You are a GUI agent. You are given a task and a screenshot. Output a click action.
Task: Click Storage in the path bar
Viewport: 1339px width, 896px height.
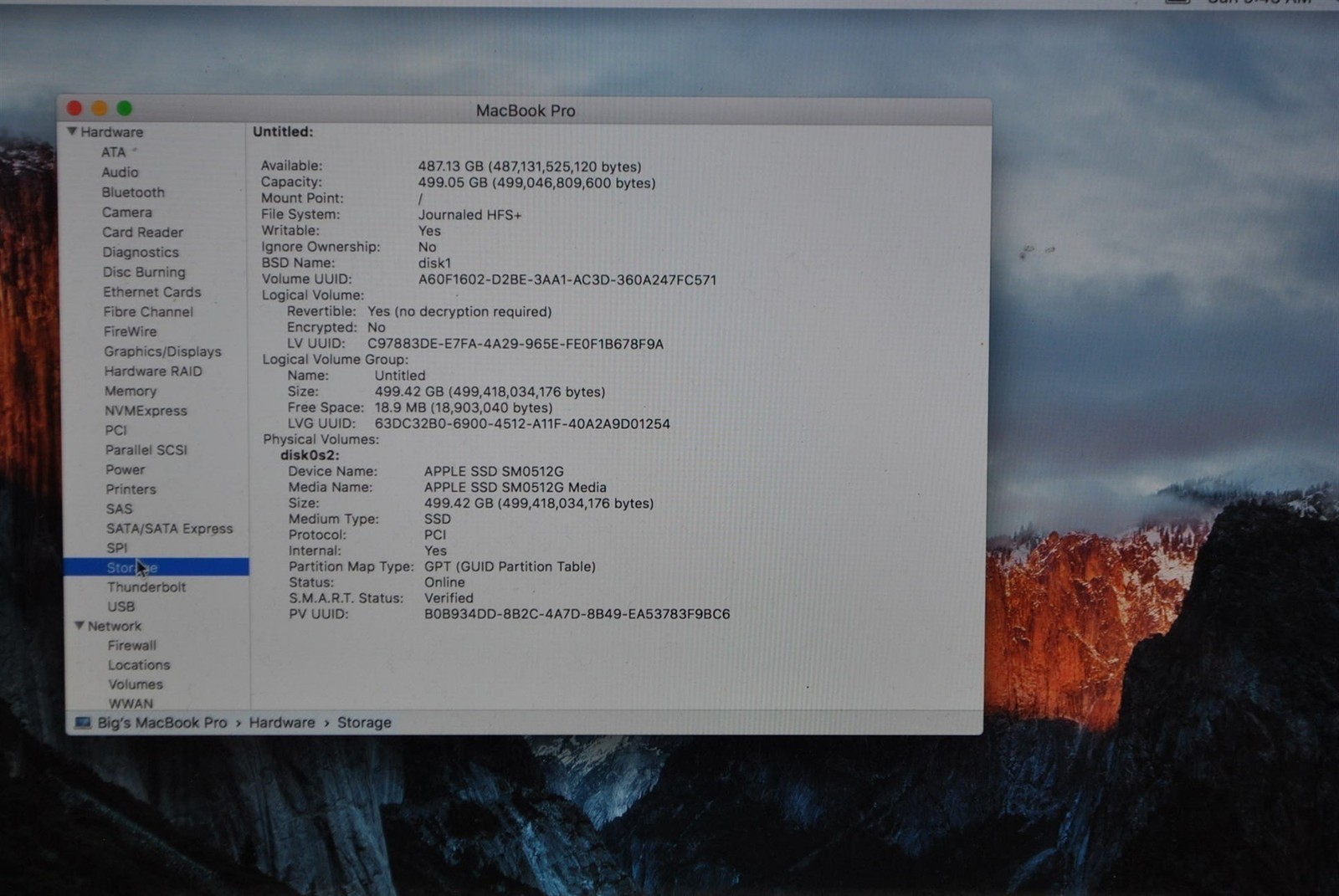pyautogui.click(x=364, y=723)
